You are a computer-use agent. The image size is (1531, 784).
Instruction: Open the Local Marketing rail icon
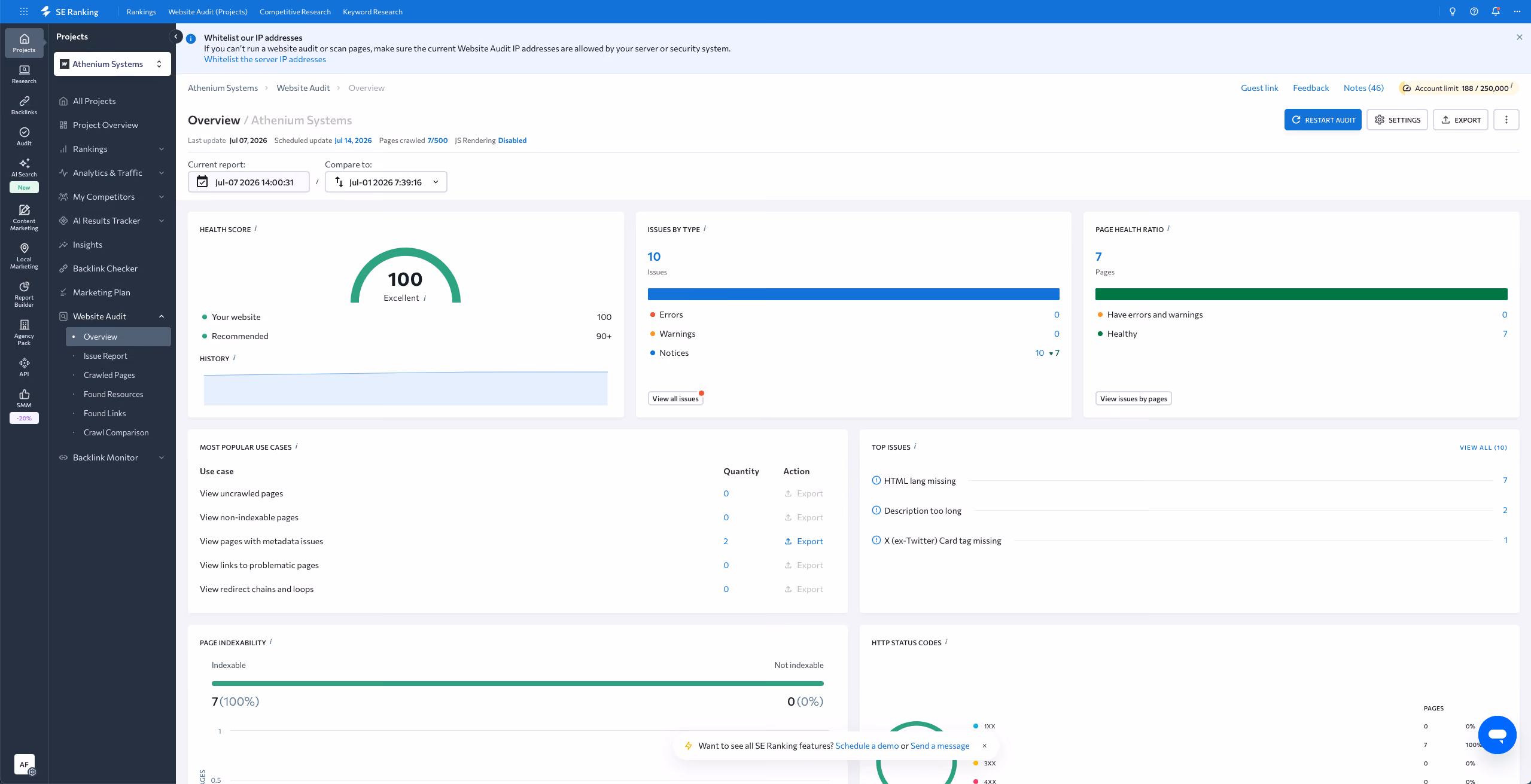[x=24, y=256]
